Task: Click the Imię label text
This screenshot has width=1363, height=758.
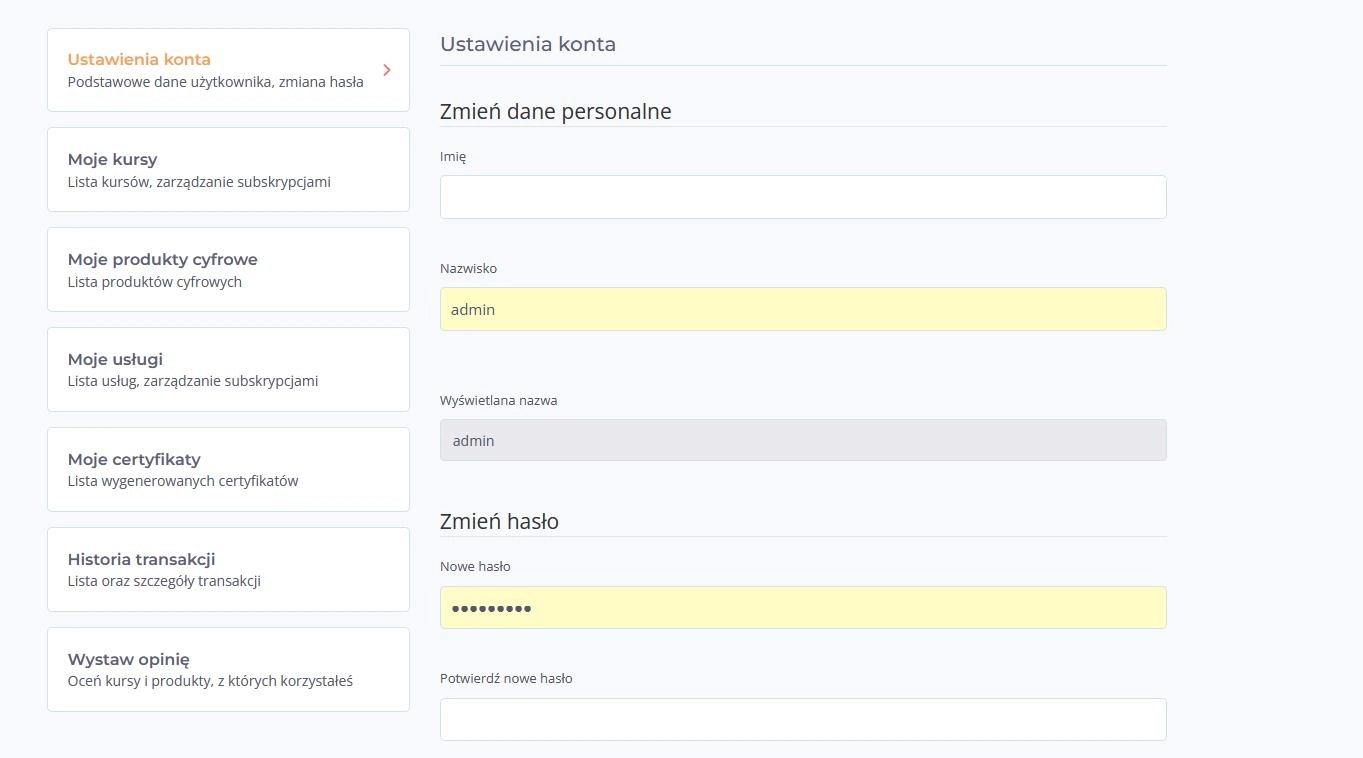Action: click(453, 157)
